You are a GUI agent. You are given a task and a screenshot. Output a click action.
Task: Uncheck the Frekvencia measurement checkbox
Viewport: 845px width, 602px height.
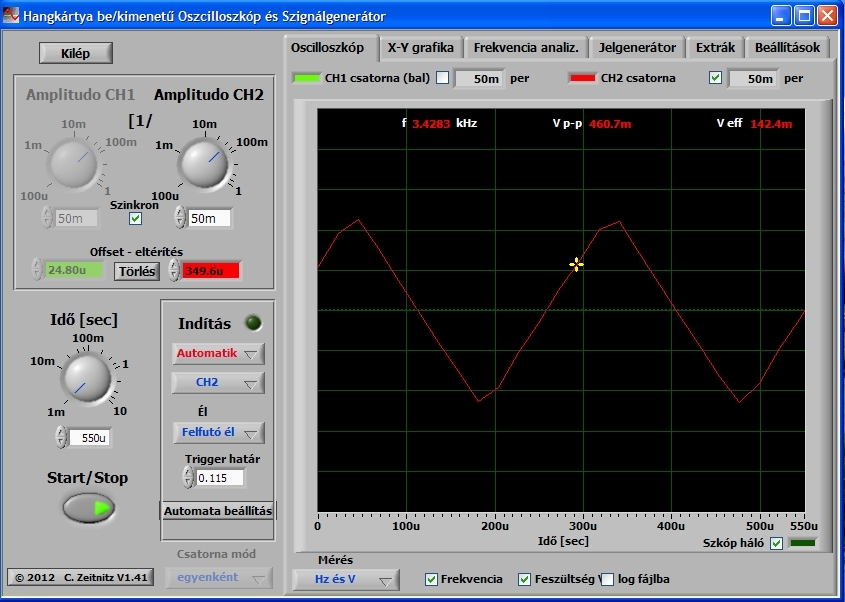tap(431, 579)
